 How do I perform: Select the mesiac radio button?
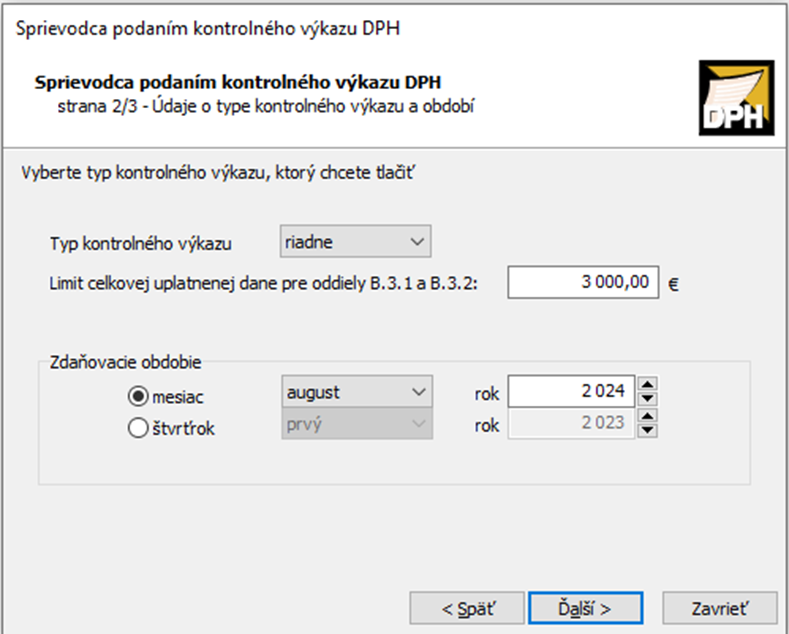point(139,395)
